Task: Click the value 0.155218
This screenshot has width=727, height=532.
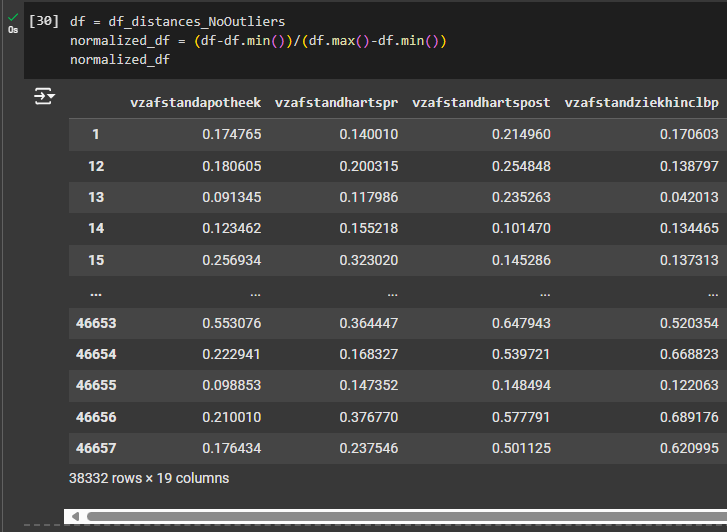Action: tap(369, 228)
